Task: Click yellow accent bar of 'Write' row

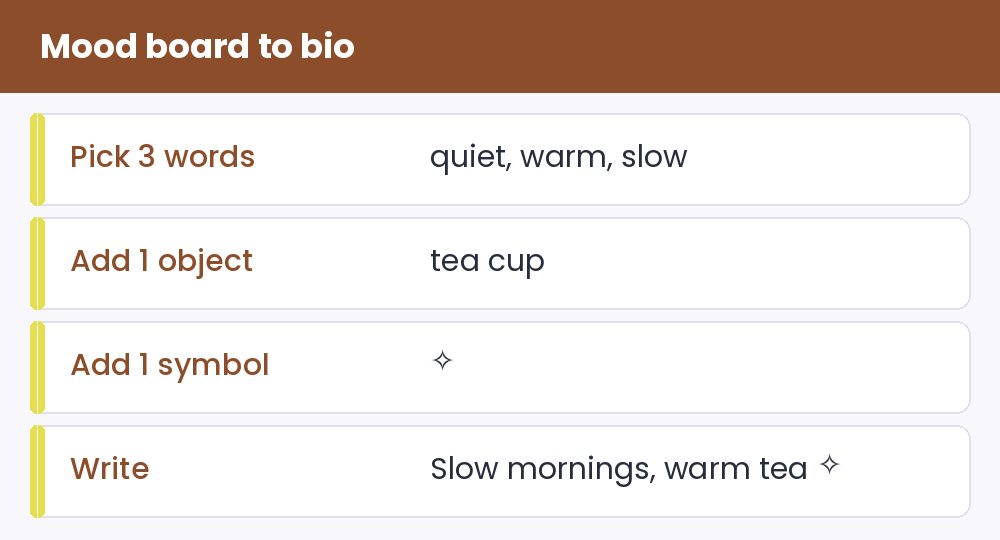Action: tap(37, 471)
